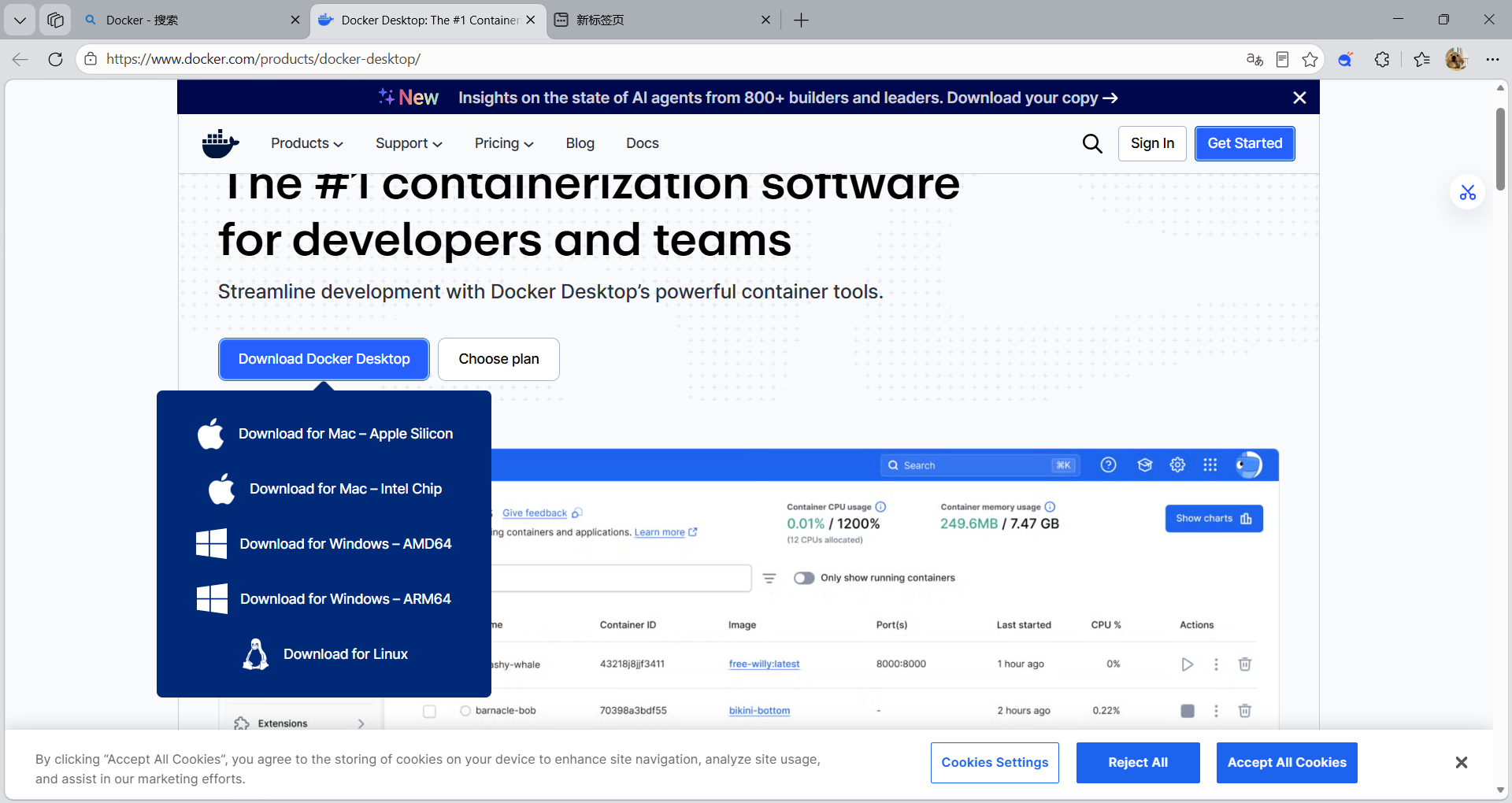This screenshot has width=1512, height=803.
Task: Click the learning center icon in dashboard preview
Action: (1145, 465)
